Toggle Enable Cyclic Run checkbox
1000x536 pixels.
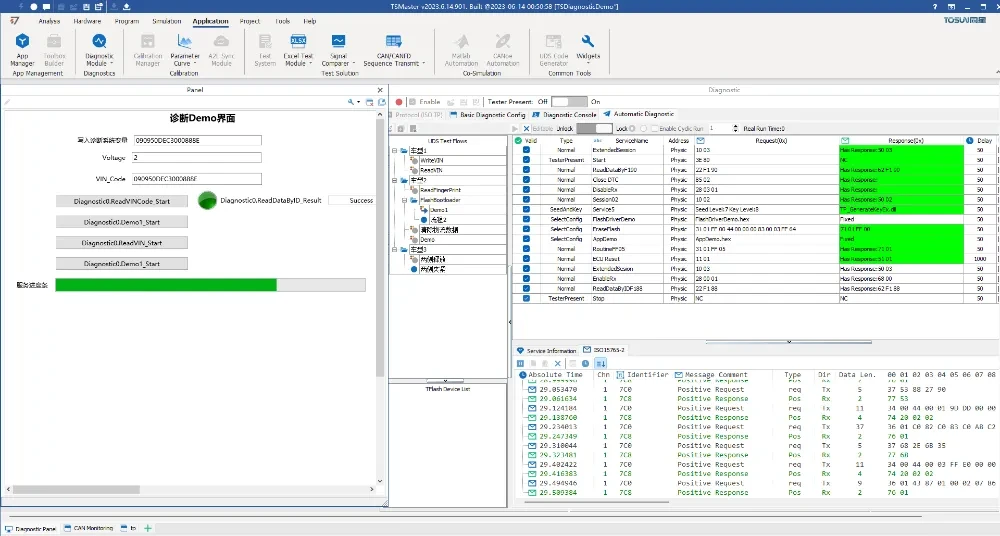[654, 128]
